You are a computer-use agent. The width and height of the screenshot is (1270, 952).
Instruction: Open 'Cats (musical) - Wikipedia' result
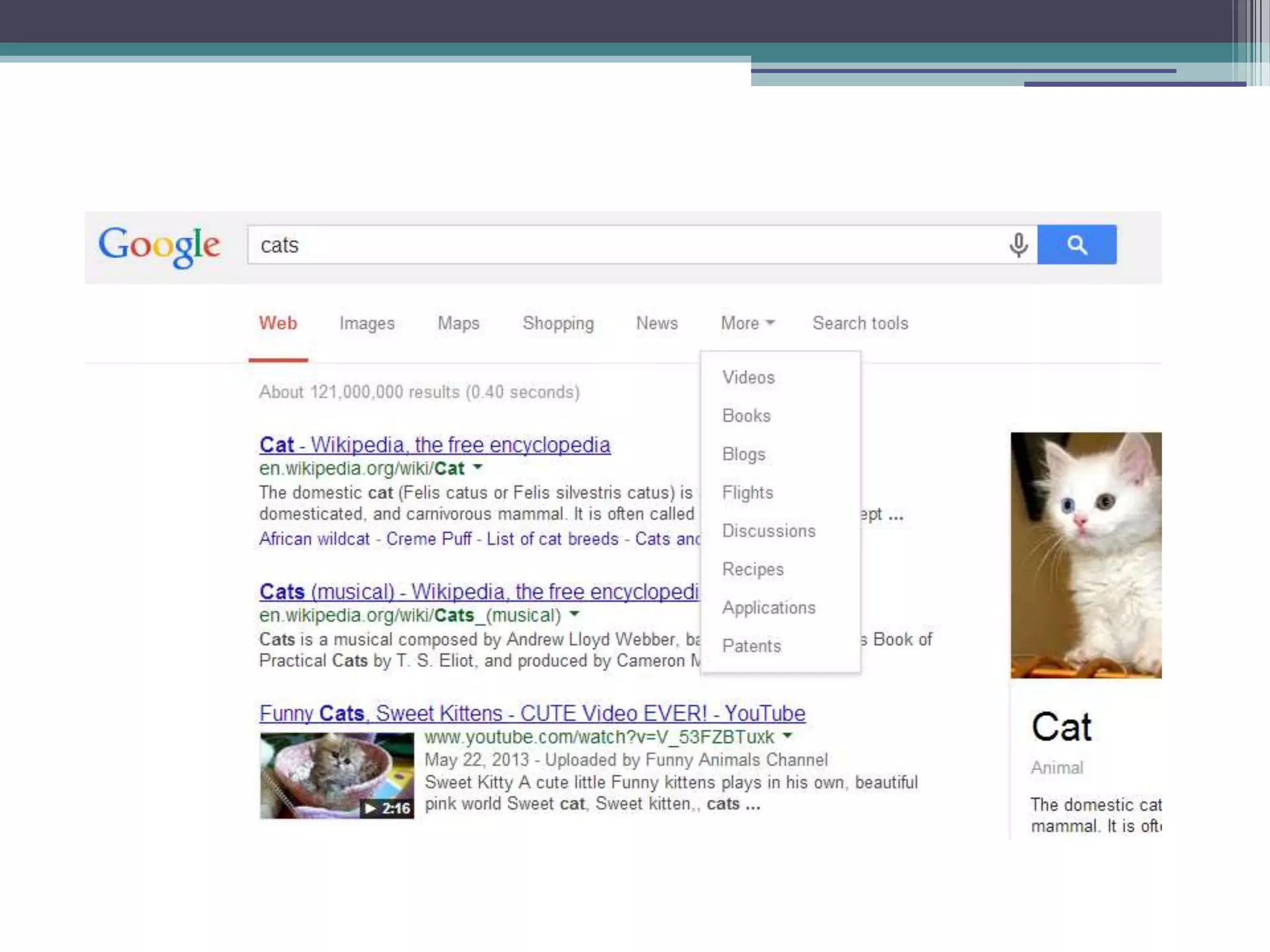point(479,592)
